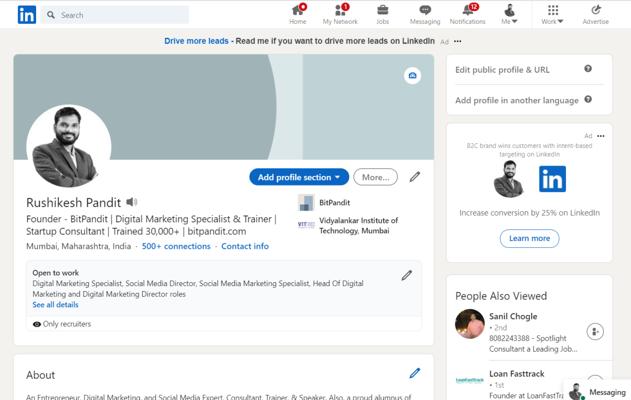The height and width of the screenshot is (400, 631).
Task: Click the More… button
Action: (375, 177)
